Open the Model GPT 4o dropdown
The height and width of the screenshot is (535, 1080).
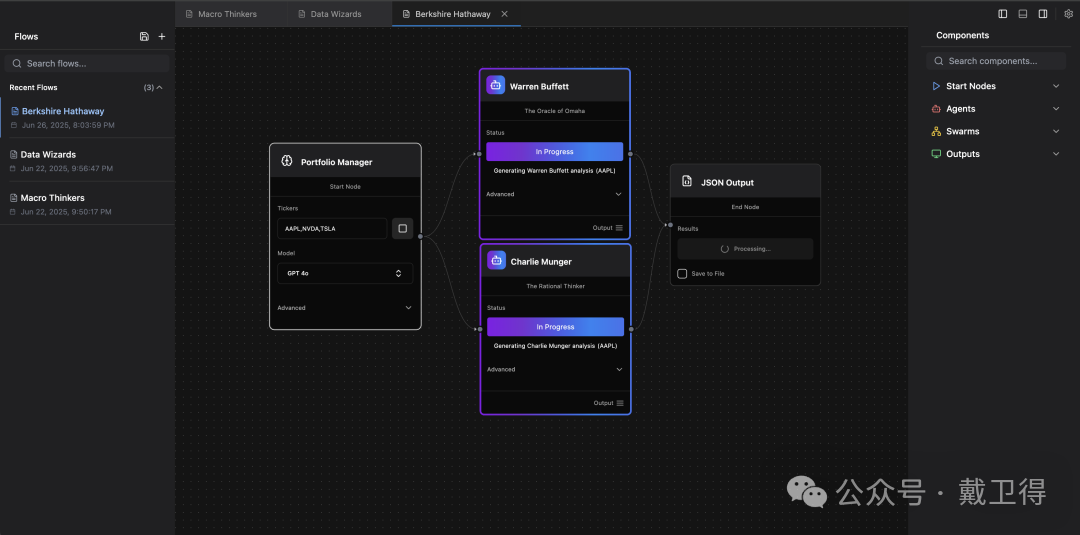click(345, 273)
